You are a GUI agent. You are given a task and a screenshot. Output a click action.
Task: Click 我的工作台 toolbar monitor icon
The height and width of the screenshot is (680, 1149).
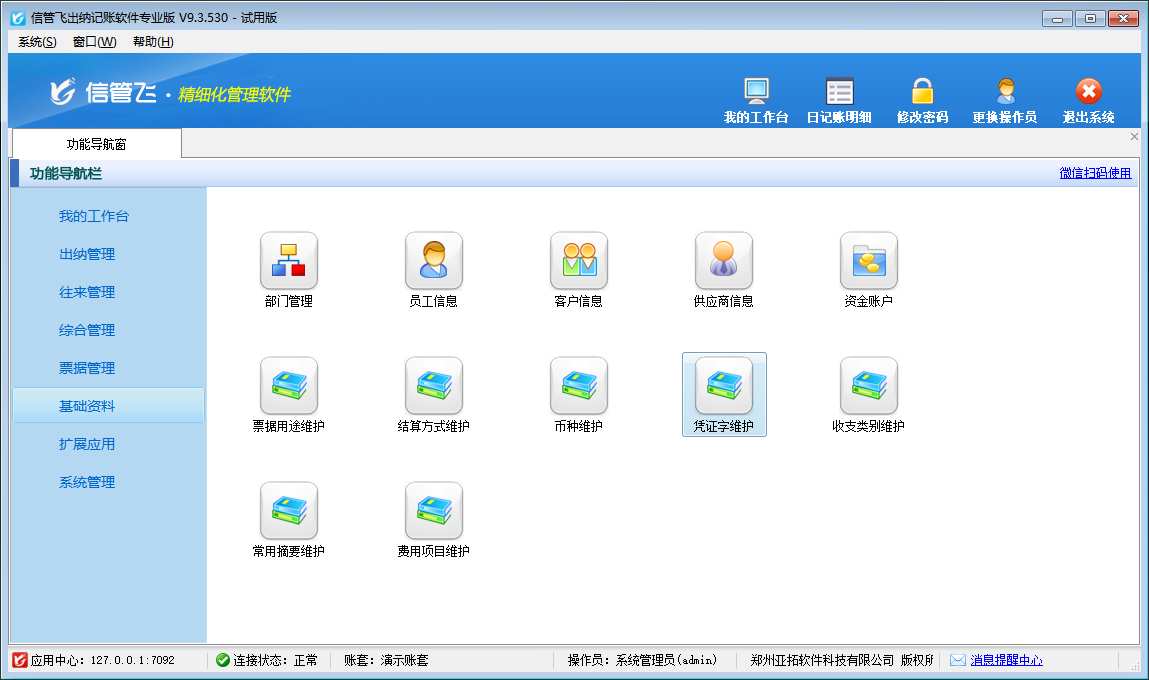point(756,92)
